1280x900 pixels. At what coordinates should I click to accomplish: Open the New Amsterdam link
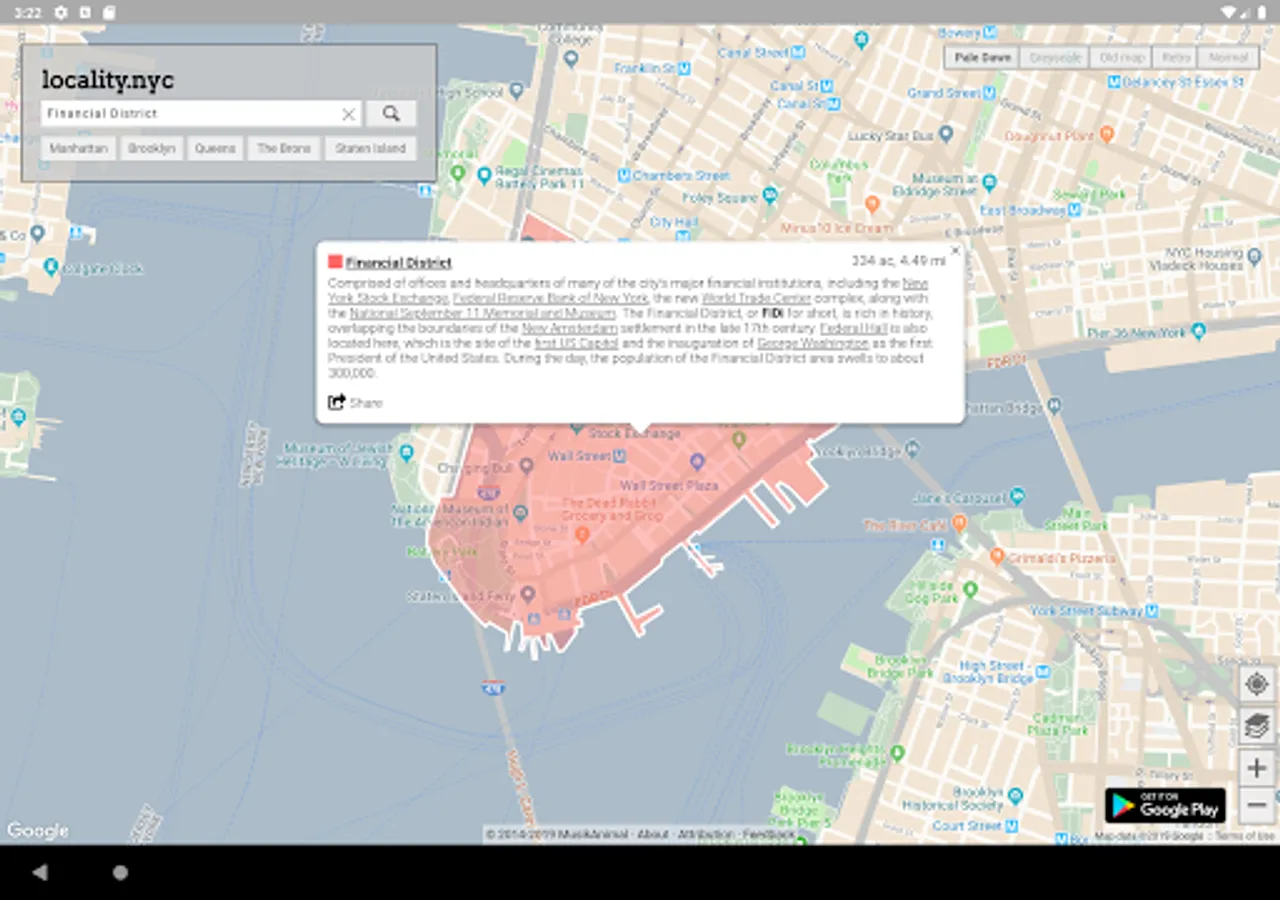click(569, 328)
